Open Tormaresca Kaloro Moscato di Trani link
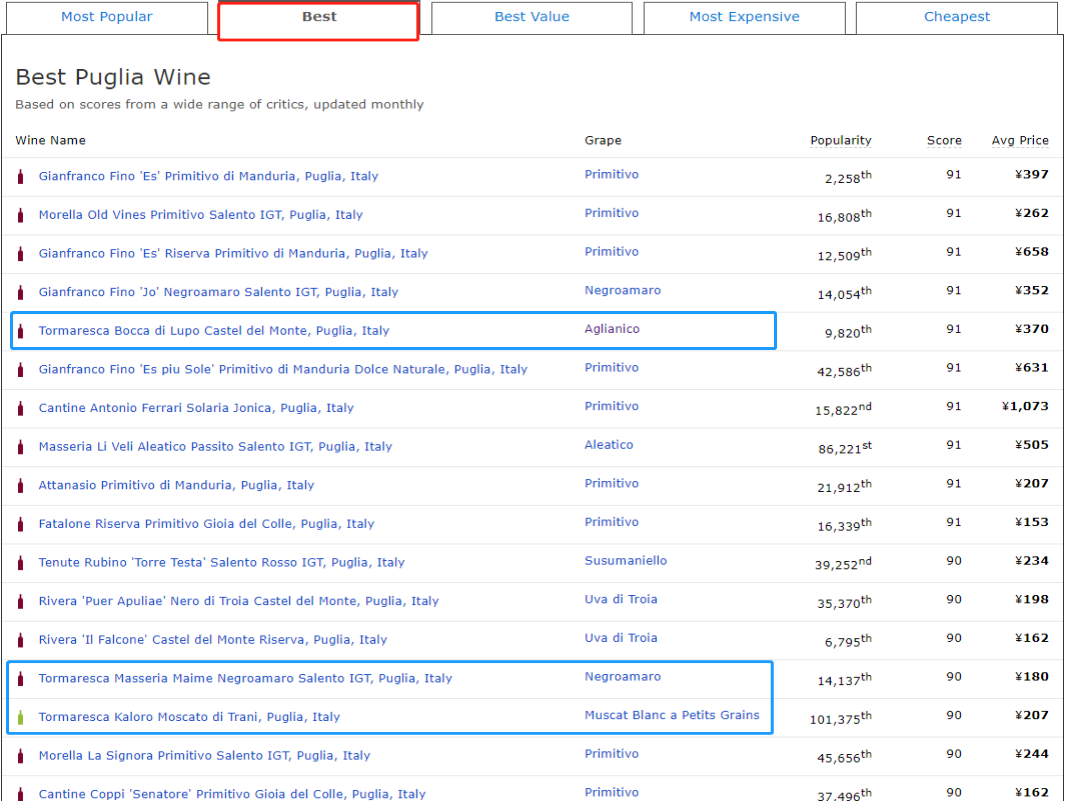This screenshot has height=801, width=1065. point(189,717)
